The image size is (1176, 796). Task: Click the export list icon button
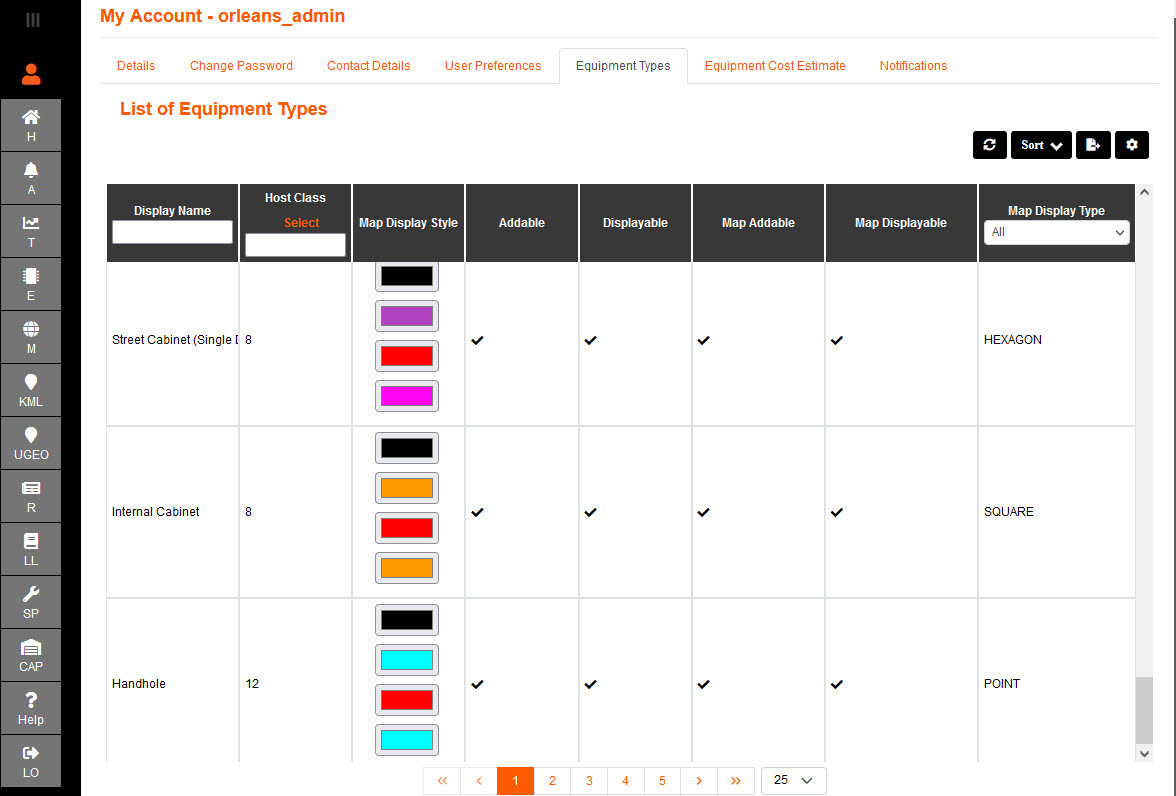coord(1093,145)
